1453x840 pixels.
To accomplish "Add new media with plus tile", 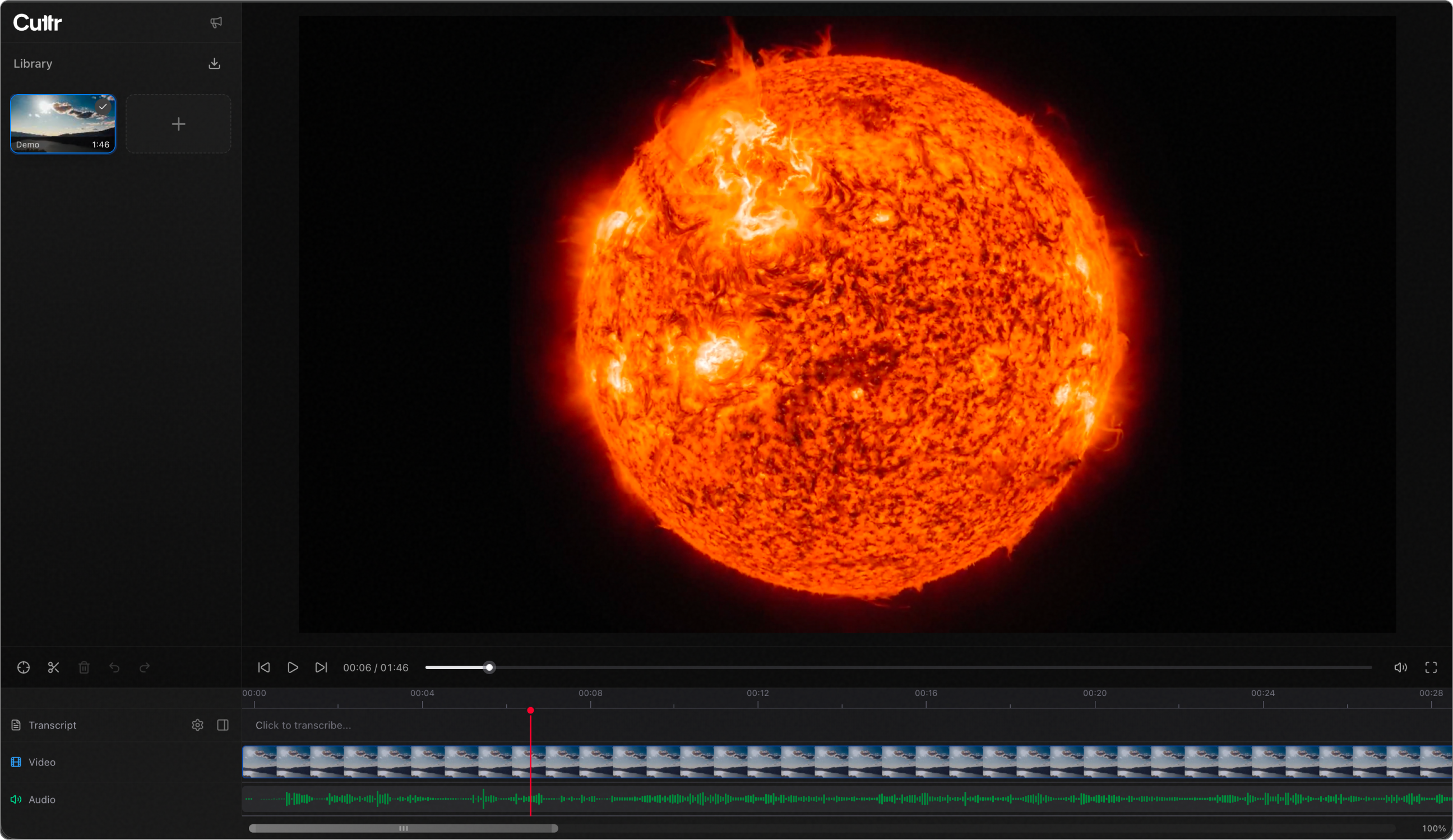I will tap(178, 124).
